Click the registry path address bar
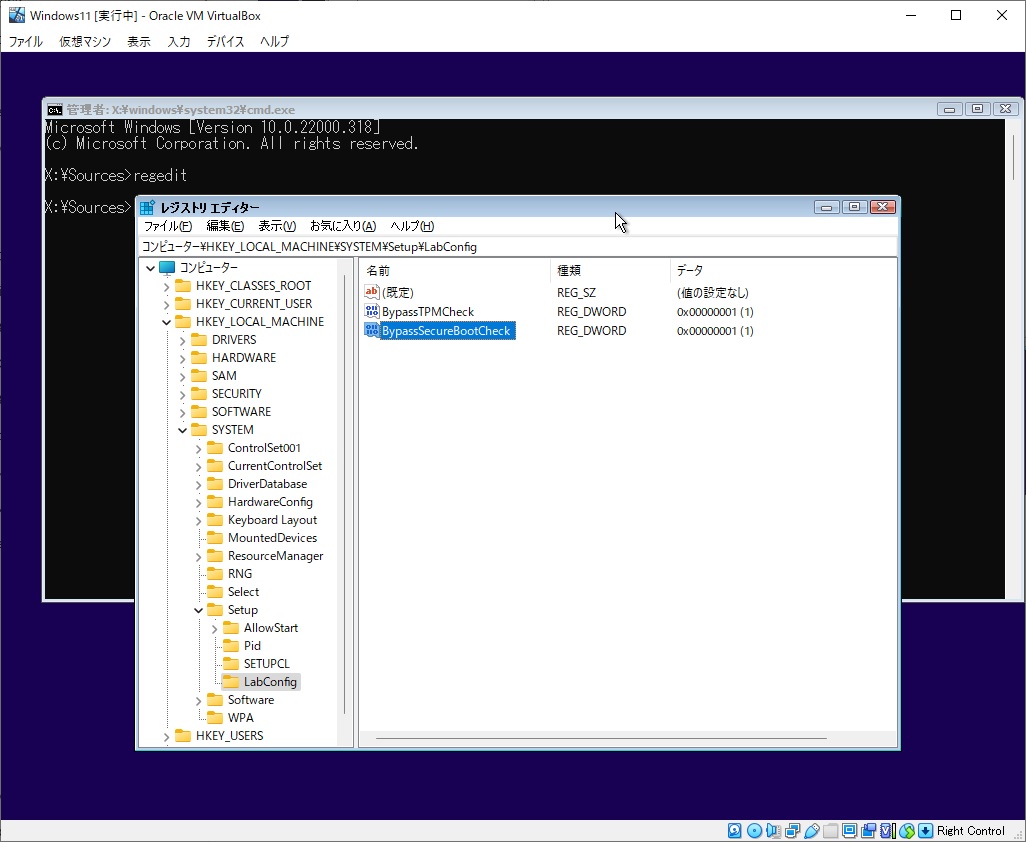Screen dimensions: 1026x842 (x=518, y=247)
